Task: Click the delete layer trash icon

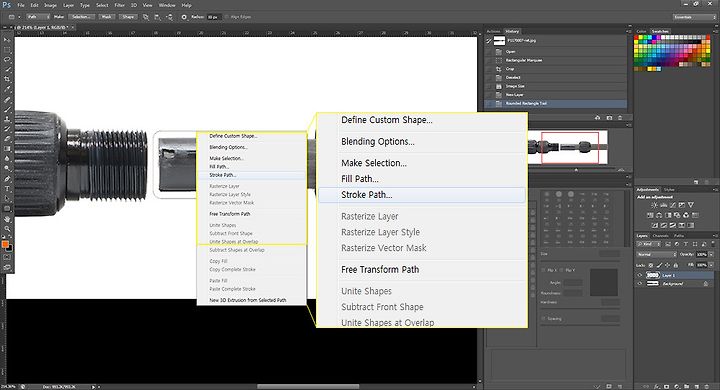Action: 706,387
